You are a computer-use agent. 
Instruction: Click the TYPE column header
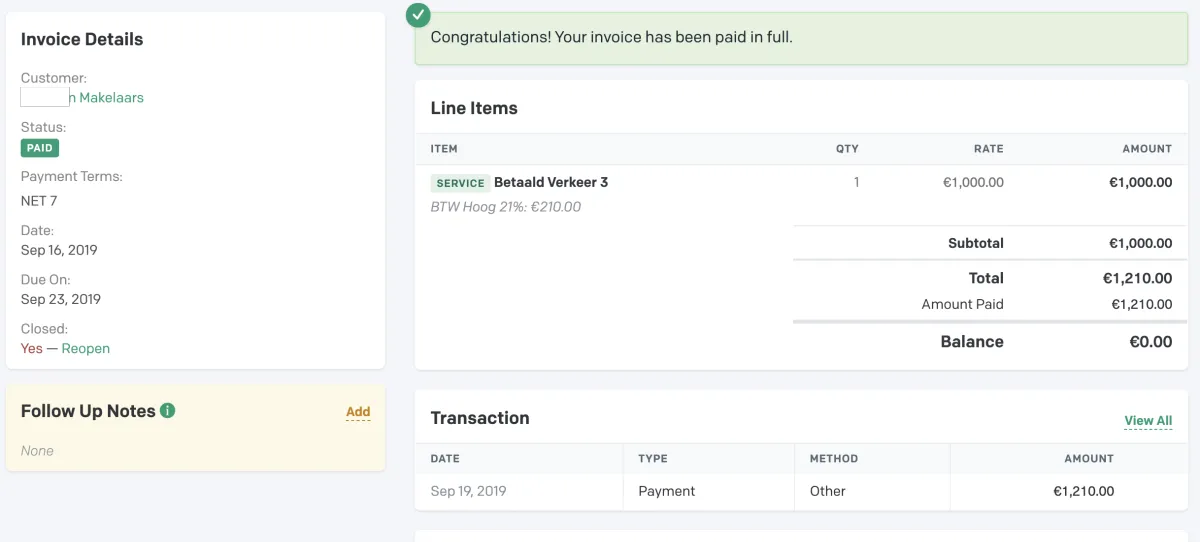click(x=653, y=458)
